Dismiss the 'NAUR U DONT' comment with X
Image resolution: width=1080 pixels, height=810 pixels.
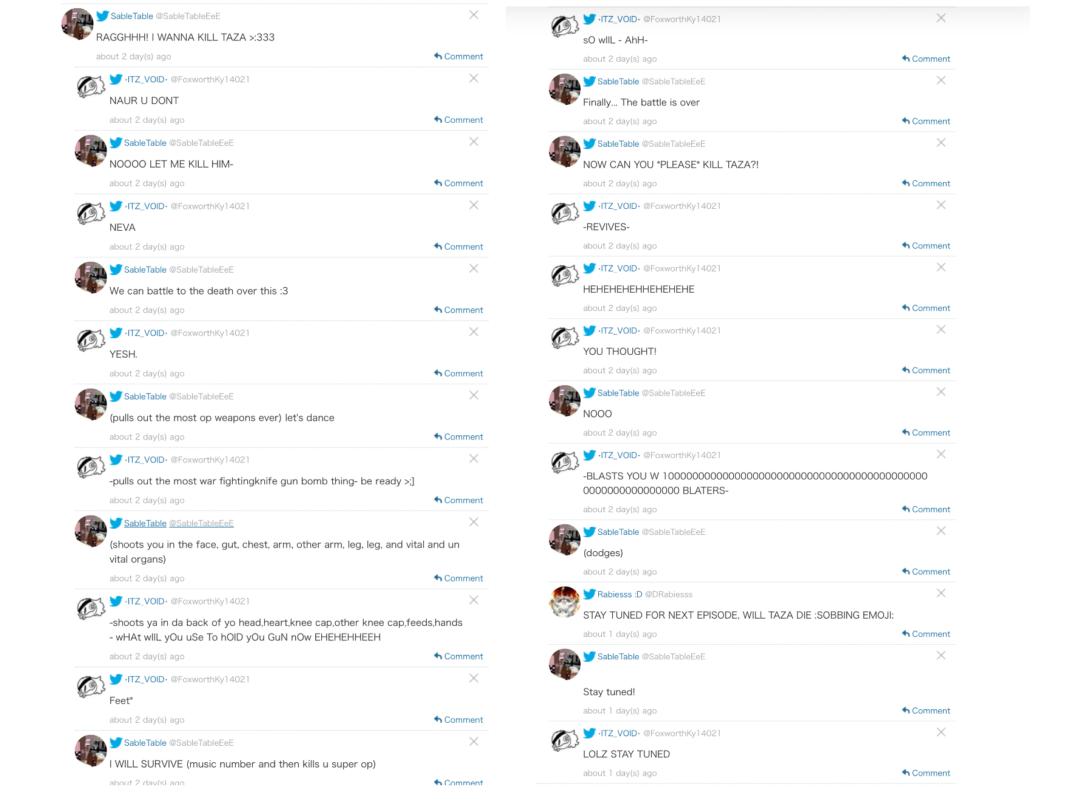(474, 79)
